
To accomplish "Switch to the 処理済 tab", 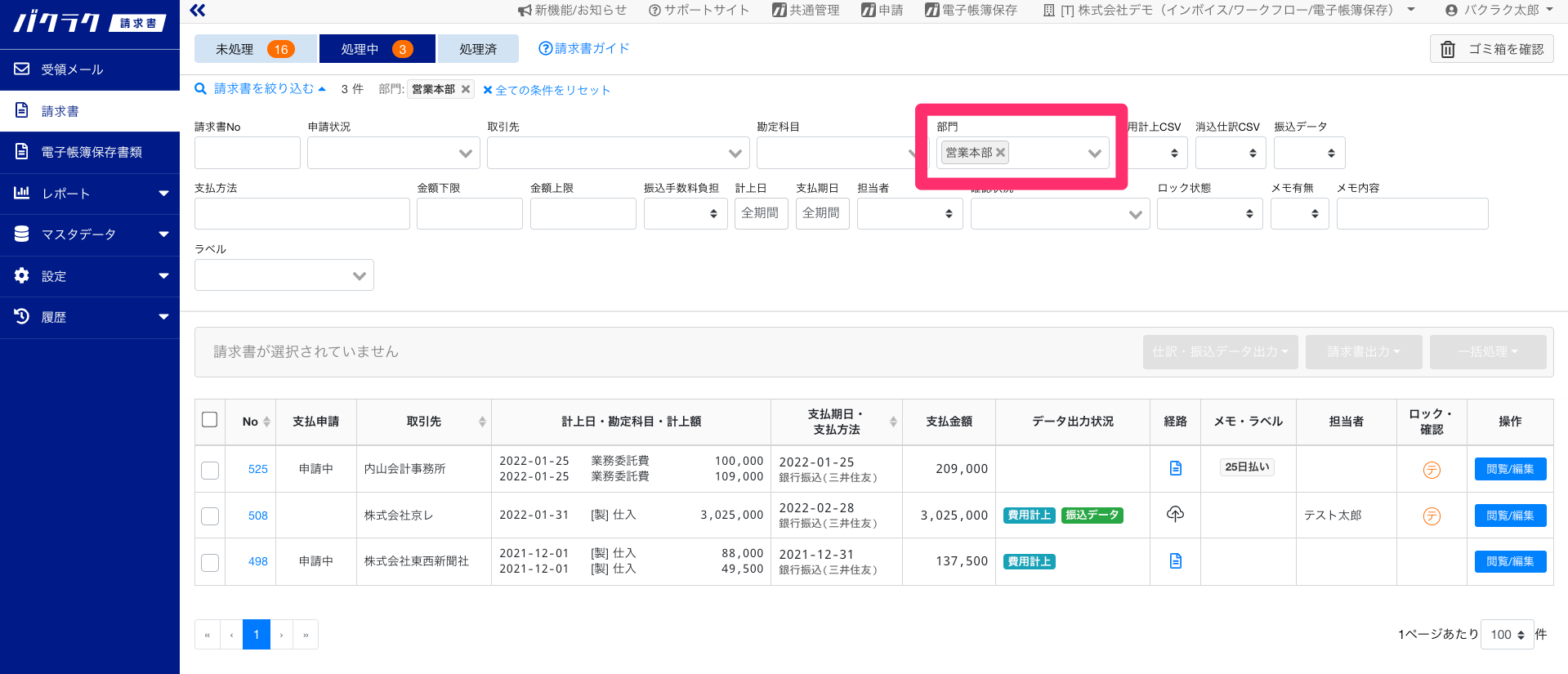I will [x=477, y=49].
